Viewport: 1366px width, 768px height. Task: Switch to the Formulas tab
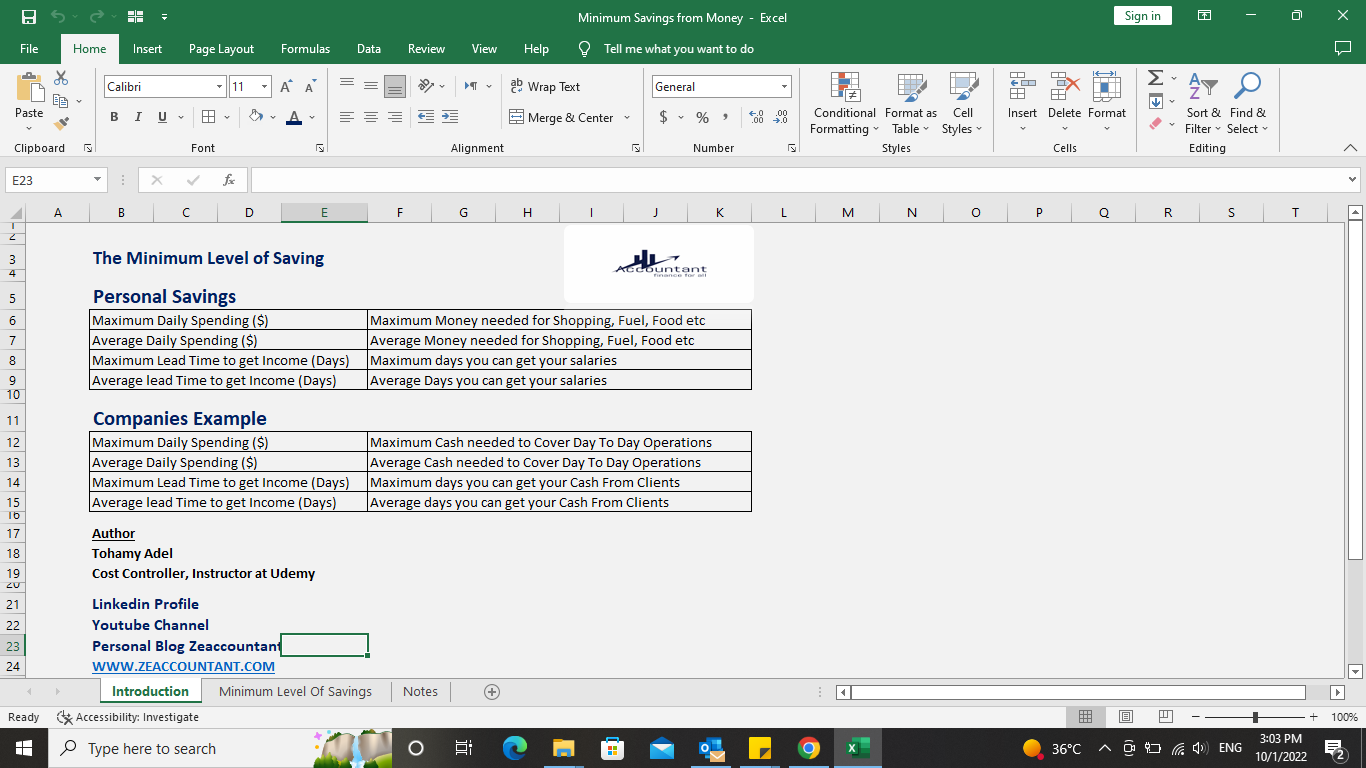[x=305, y=49]
